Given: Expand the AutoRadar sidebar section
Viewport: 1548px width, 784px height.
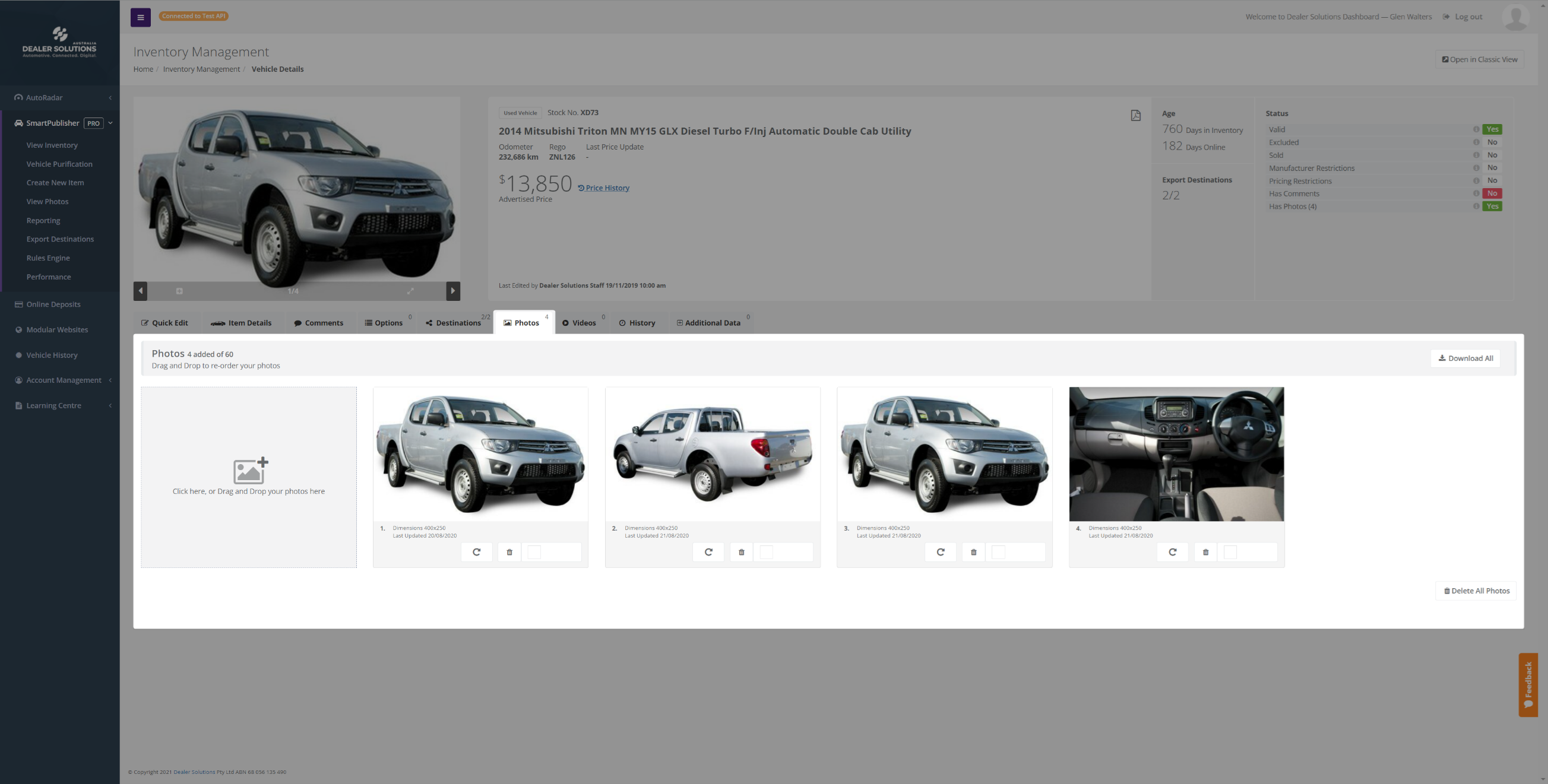Looking at the screenshot, I should [x=60, y=97].
